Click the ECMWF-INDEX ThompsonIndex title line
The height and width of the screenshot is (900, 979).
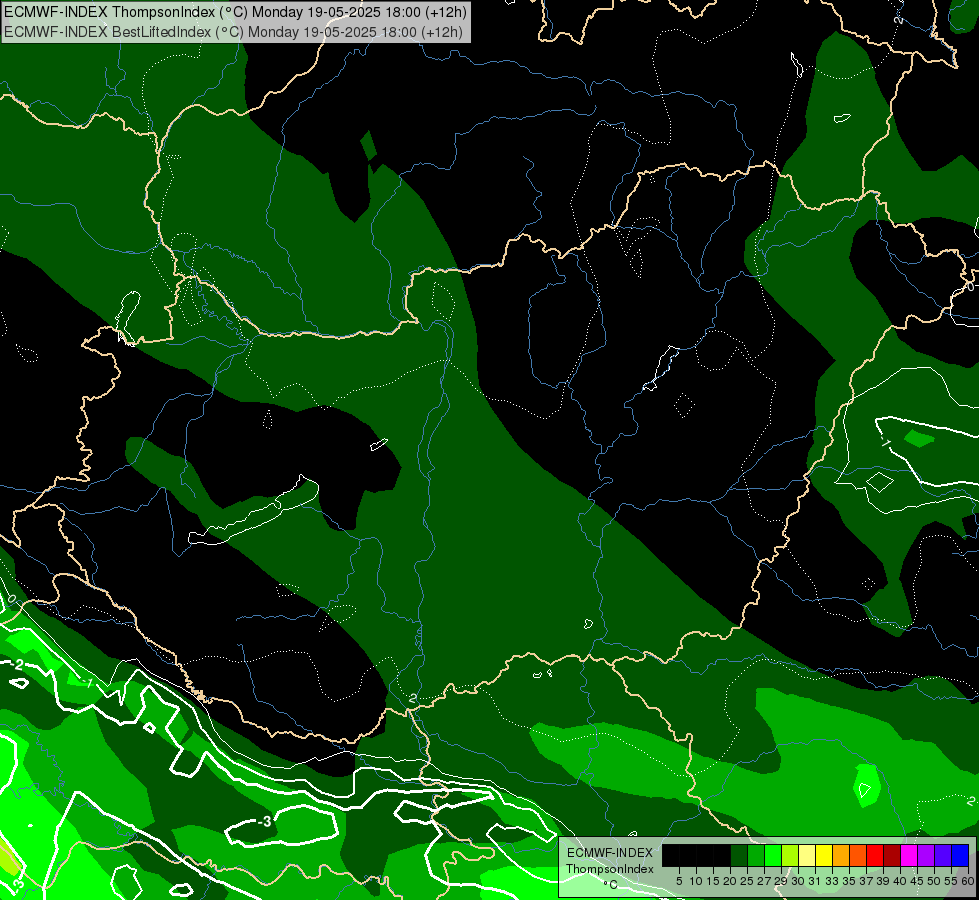(x=235, y=12)
